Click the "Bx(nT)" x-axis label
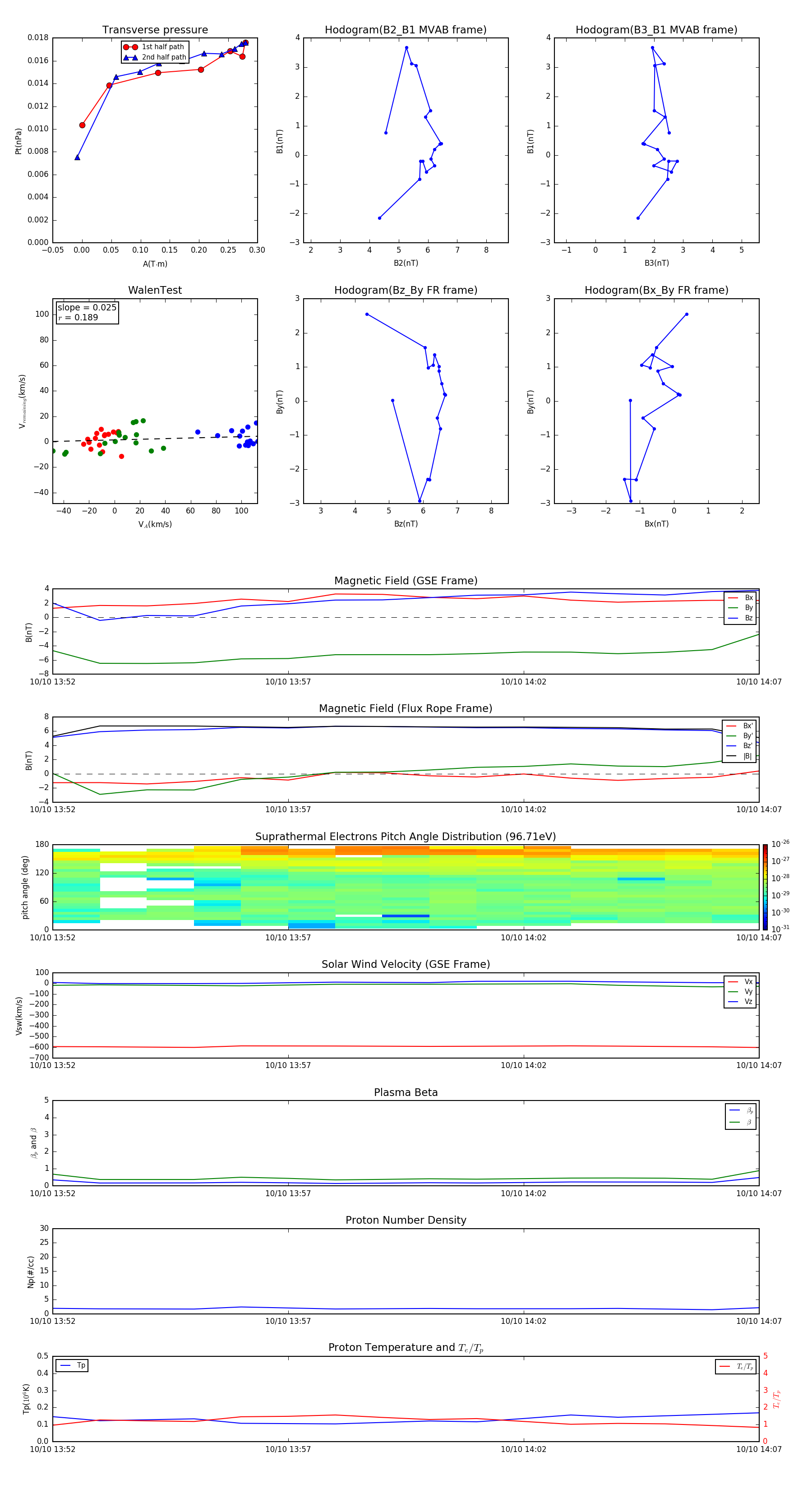The image size is (812, 1489). click(x=656, y=524)
